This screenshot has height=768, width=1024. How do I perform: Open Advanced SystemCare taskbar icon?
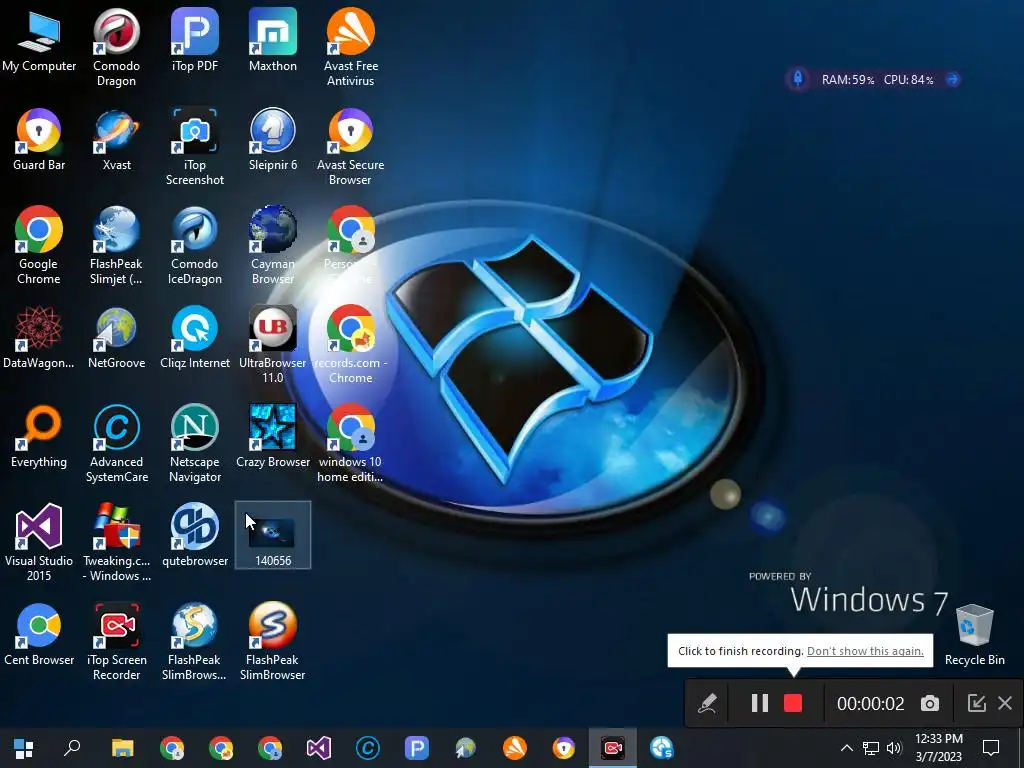pos(368,748)
